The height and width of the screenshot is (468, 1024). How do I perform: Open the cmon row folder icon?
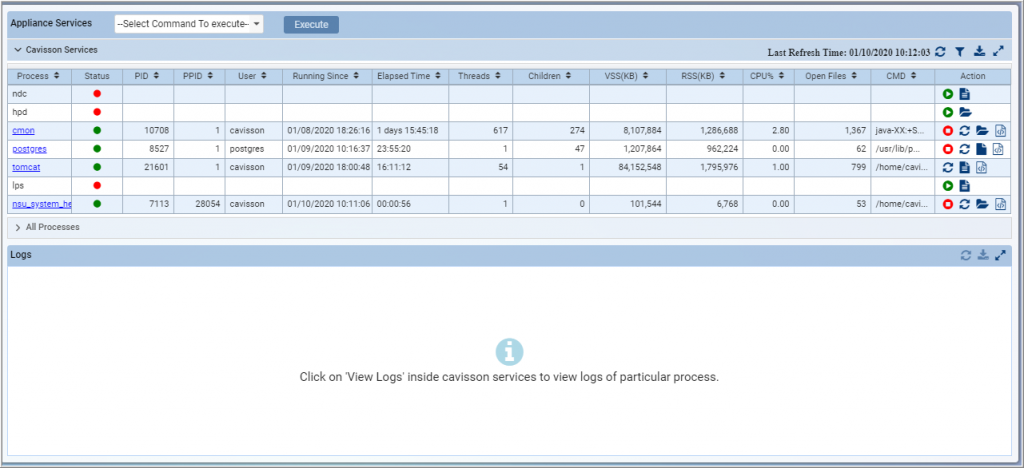982,131
